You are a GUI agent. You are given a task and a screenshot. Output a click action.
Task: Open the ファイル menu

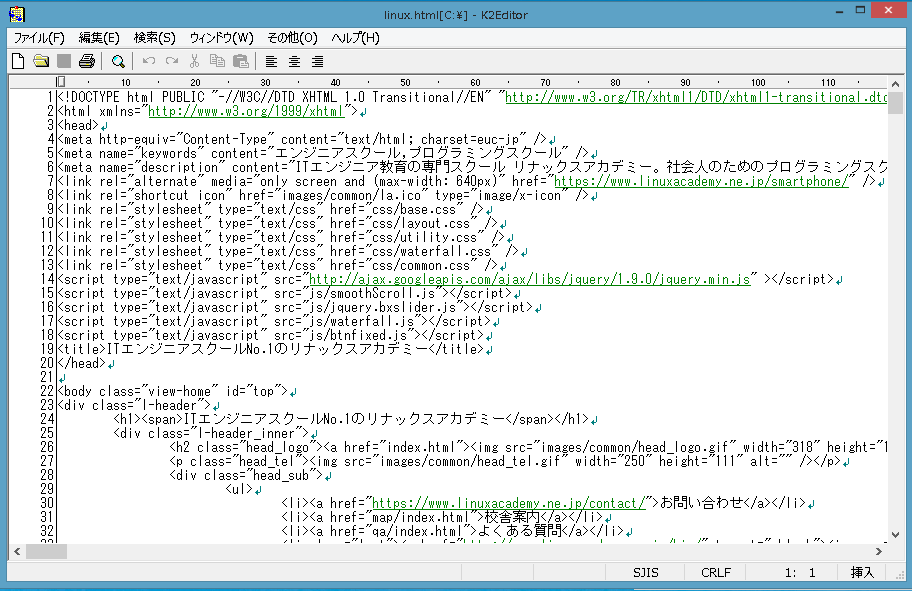click(37, 37)
